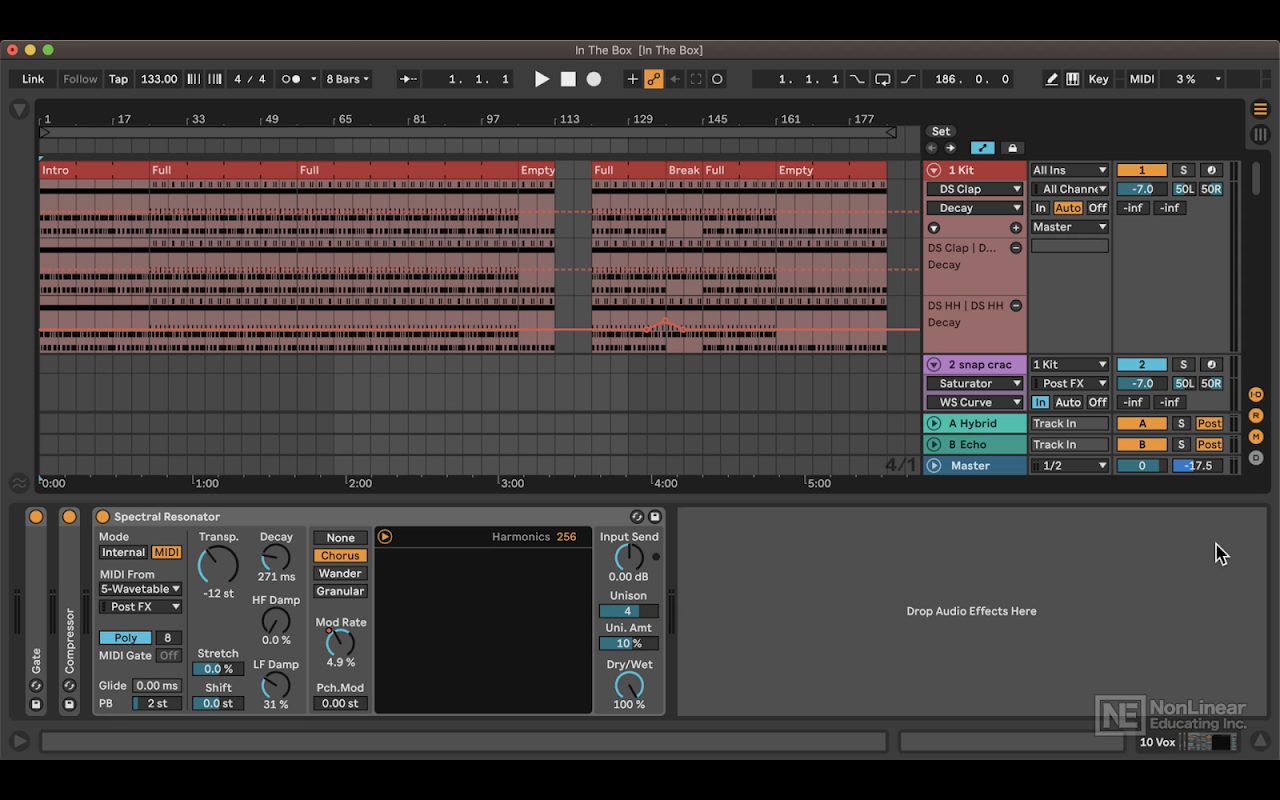The width and height of the screenshot is (1280, 800).
Task: Toggle the spectrogram display play icon
Action: click(x=385, y=537)
